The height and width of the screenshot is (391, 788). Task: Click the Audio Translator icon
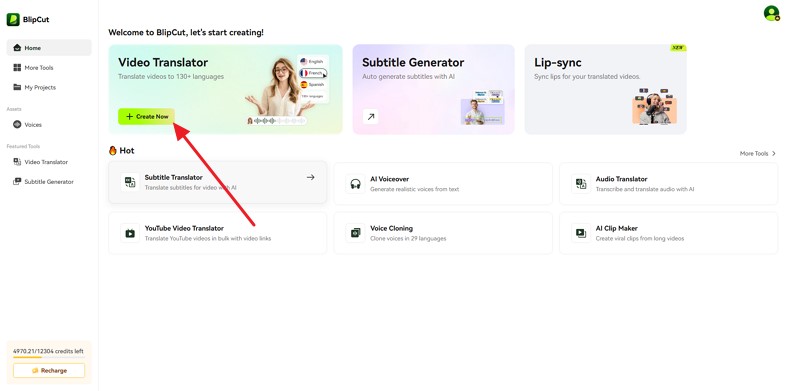581,183
